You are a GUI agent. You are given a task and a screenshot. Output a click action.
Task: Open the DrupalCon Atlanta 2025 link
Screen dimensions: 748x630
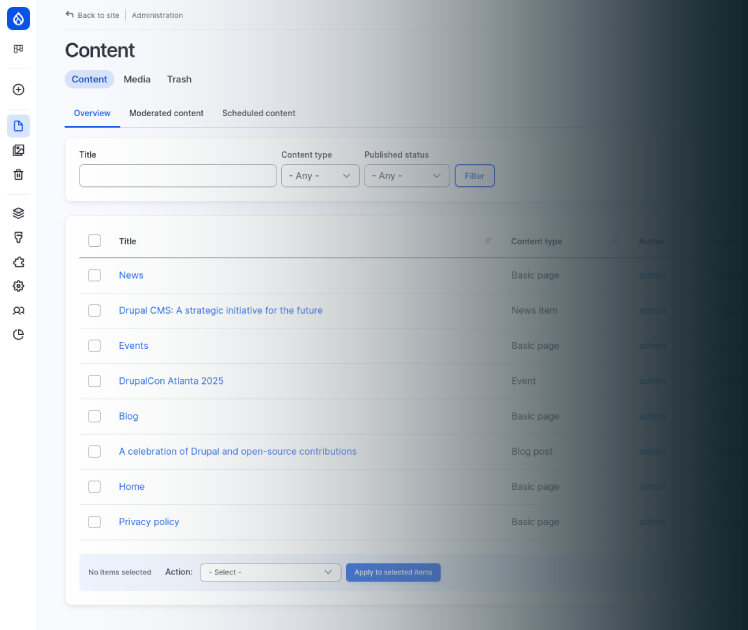click(171, 381)
